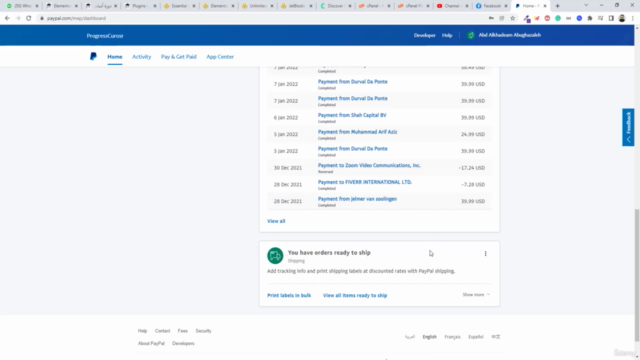This screenshot has width=640, height=360.
Task: Open payment to Zoom Video Communications, Inc.
Action: tap(369, 165)
